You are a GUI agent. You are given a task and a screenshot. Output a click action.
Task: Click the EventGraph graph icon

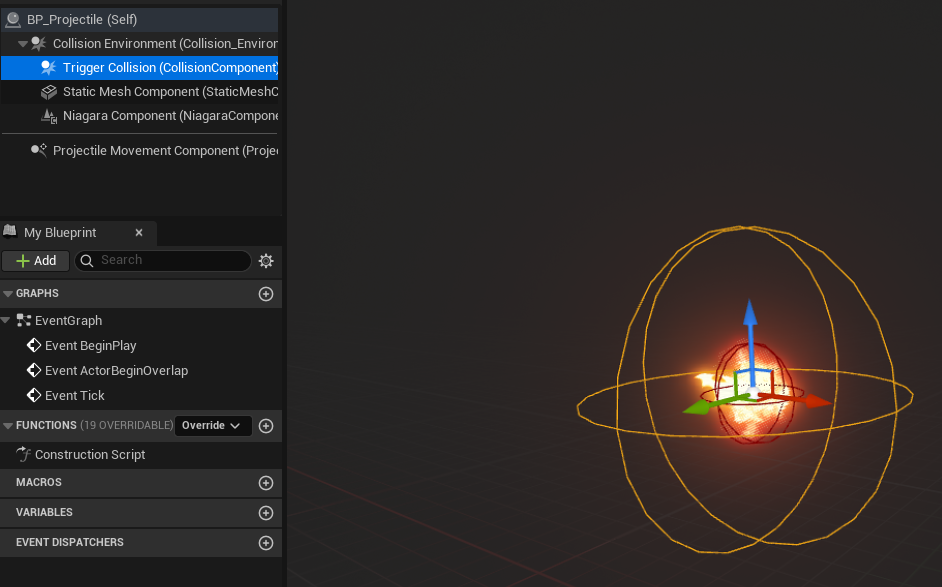click(x=23, y=320)
